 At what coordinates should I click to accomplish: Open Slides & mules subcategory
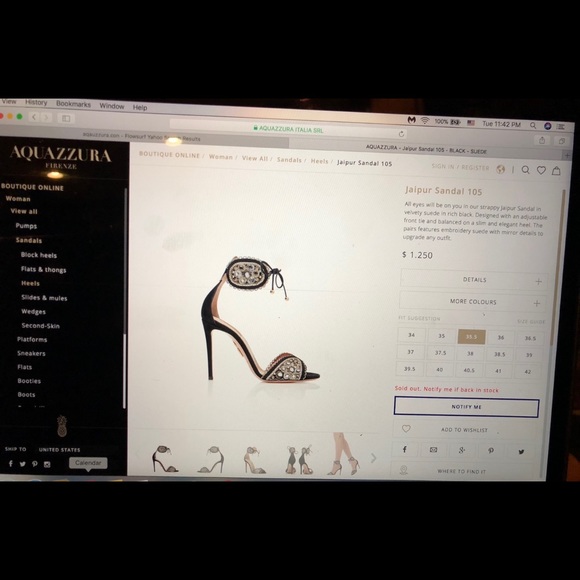[44, 298]
